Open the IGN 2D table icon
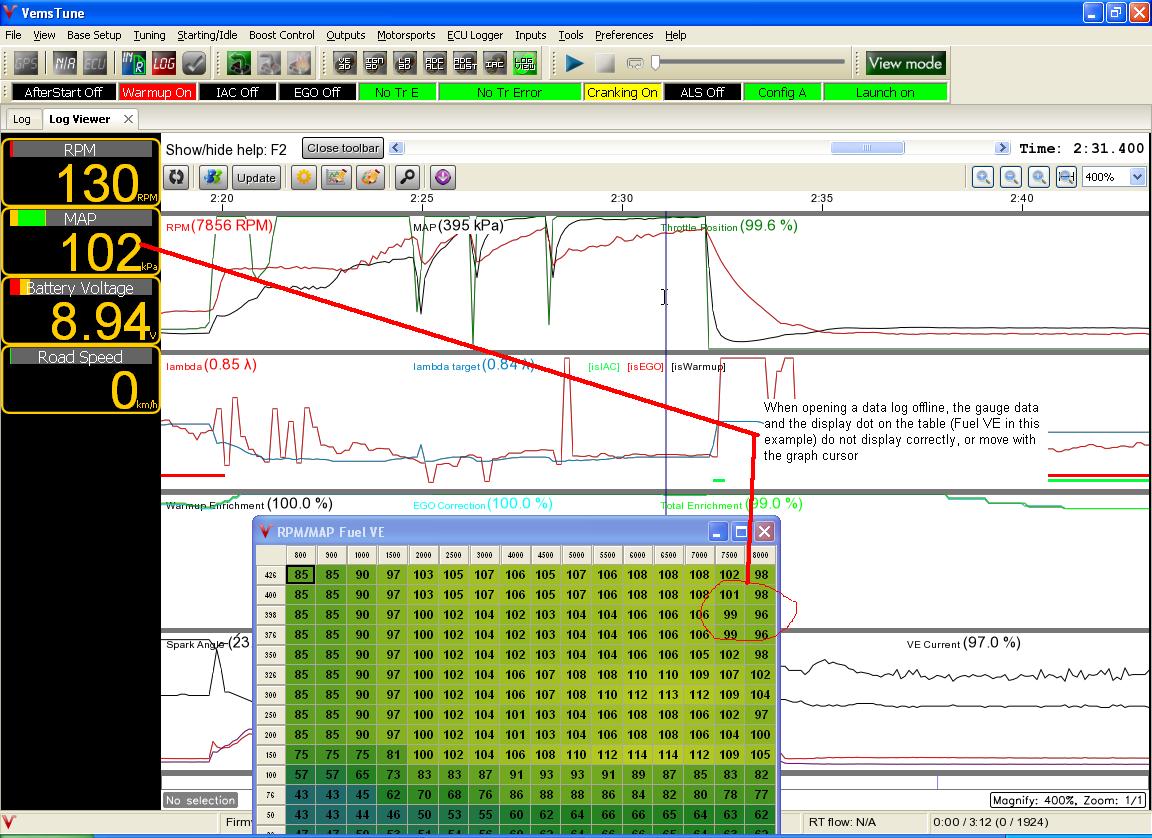Screen dimensions: 1152x838 [x=375, y=63]
